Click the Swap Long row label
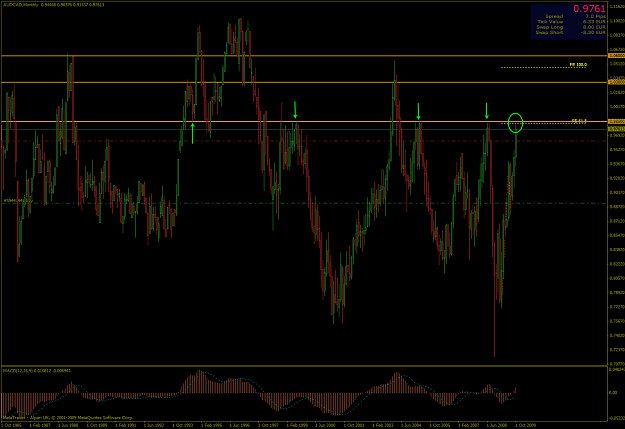 click(550, 27)
